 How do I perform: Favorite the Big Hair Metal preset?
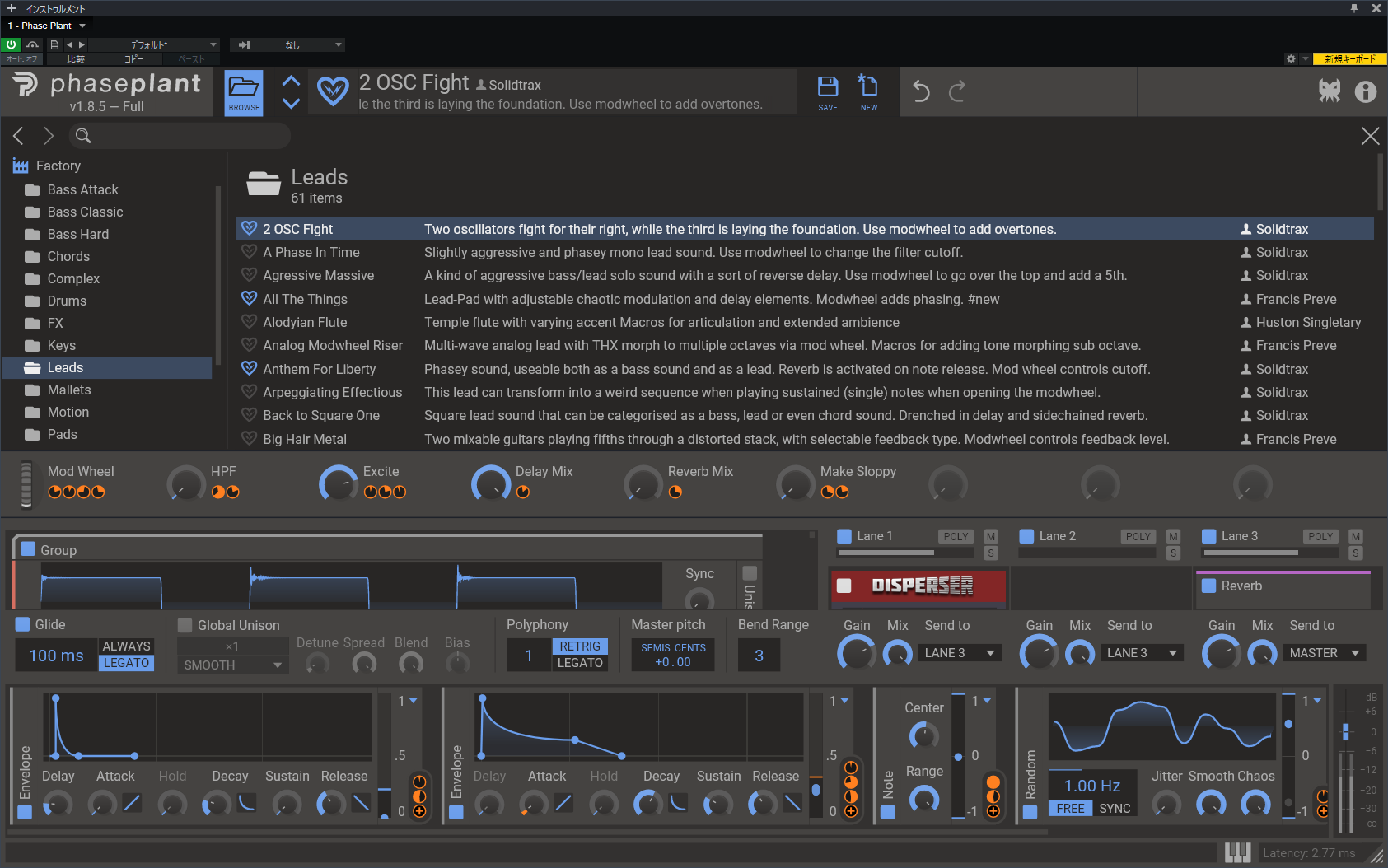[249, 438]
